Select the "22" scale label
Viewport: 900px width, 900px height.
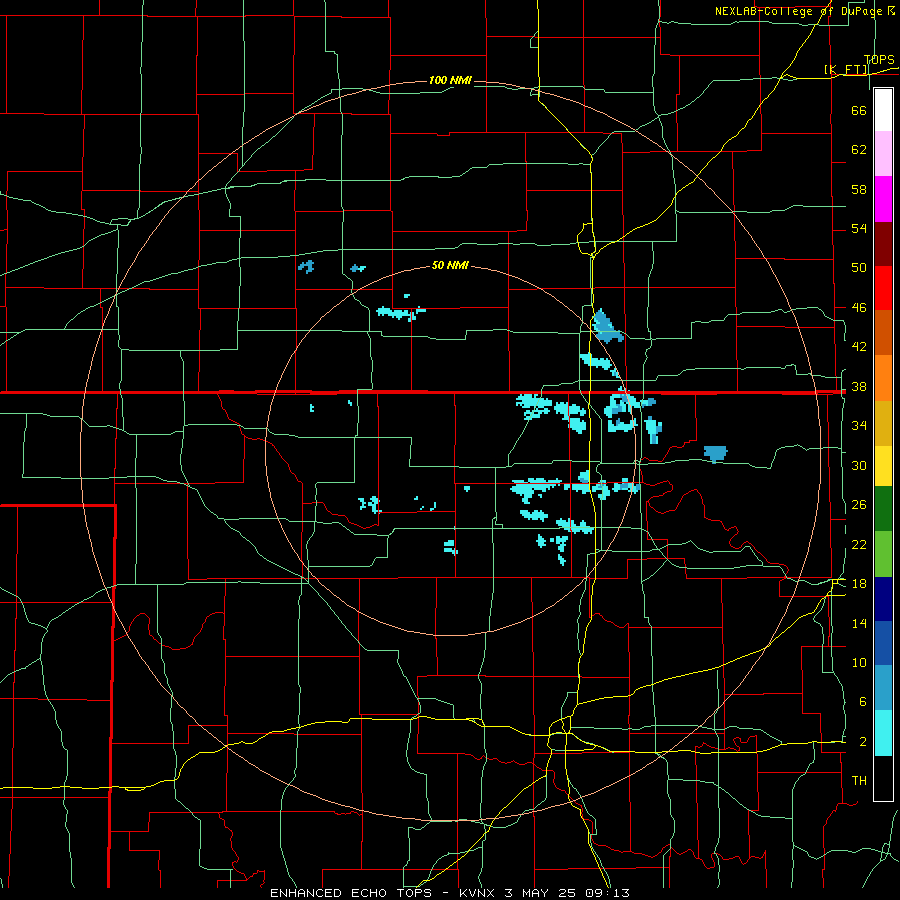[859, 544]
